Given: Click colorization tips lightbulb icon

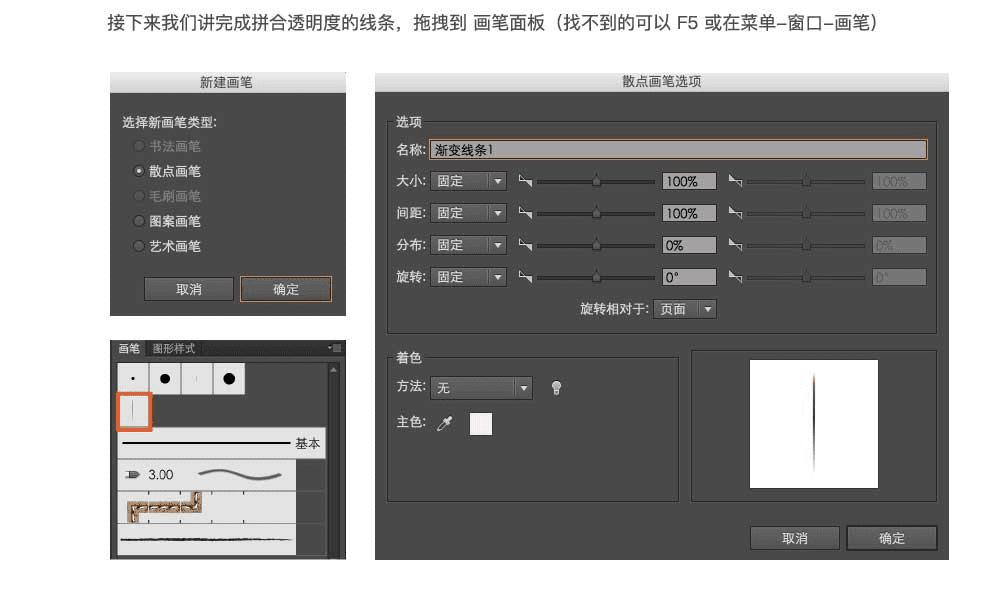Looking at the screenshot, I should [x=556, y=388].
